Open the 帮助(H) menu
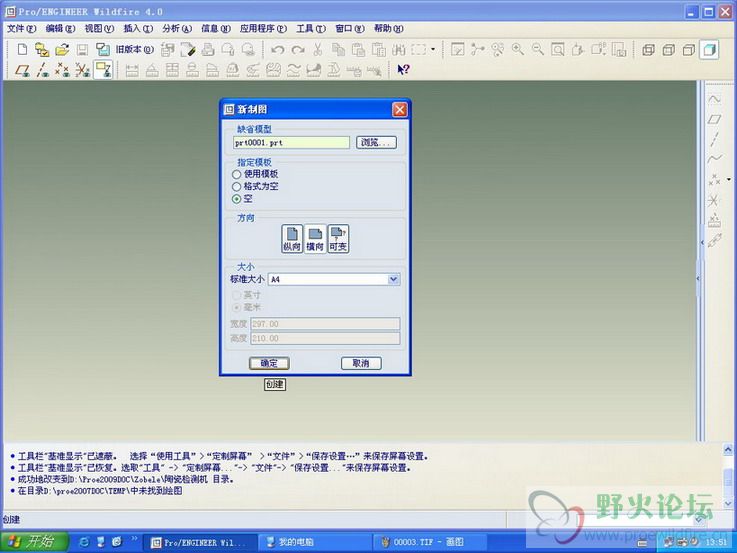This screenshot has width=737, height=553. [x=389, y=29]
